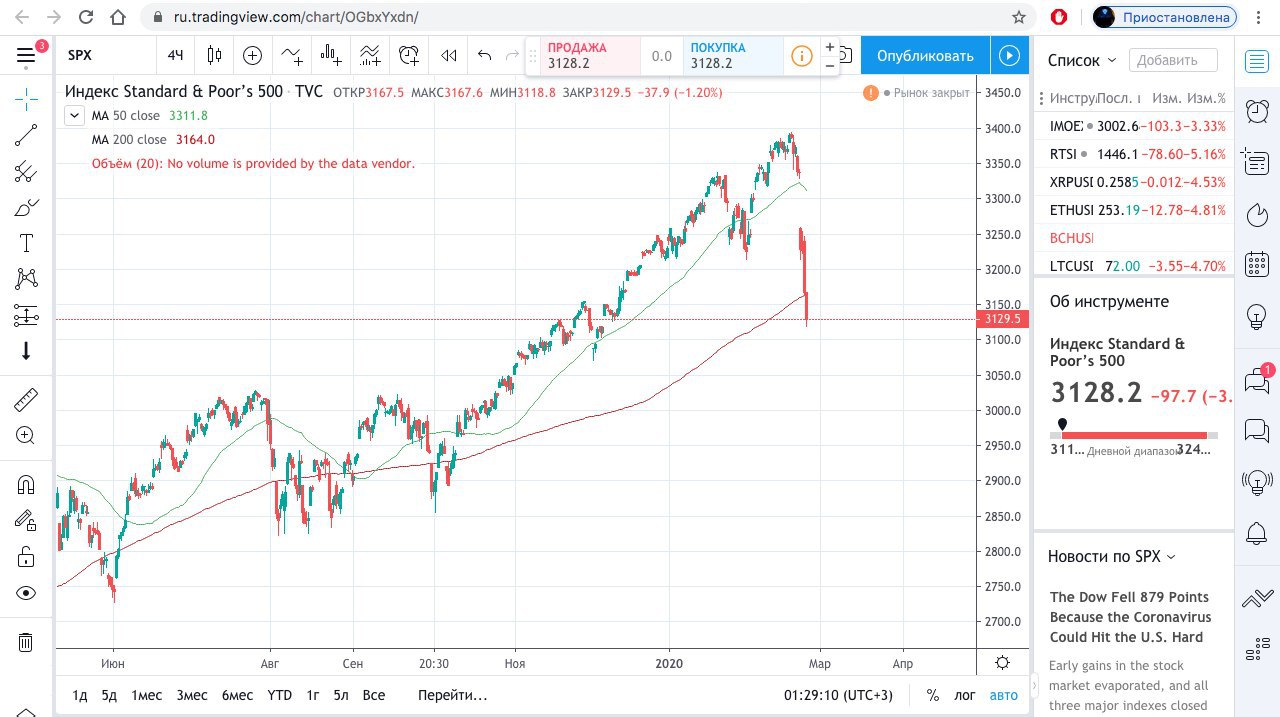This screenshot has width=1280, height=717.
Task: Open the 4Ч timeframe dropdown
Action: (176, 56)
